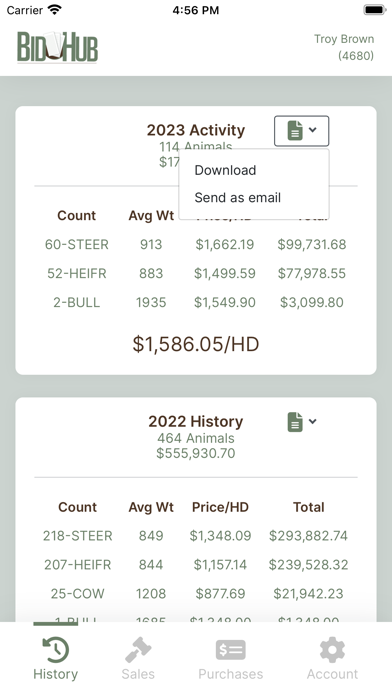Open the 2023 Activity document dropdown button

(301, 131)
